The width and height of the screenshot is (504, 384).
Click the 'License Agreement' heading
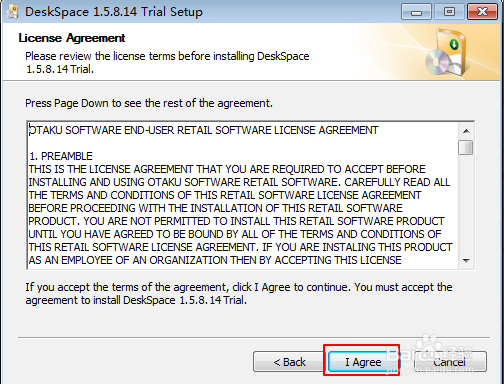tap(72, 38)
